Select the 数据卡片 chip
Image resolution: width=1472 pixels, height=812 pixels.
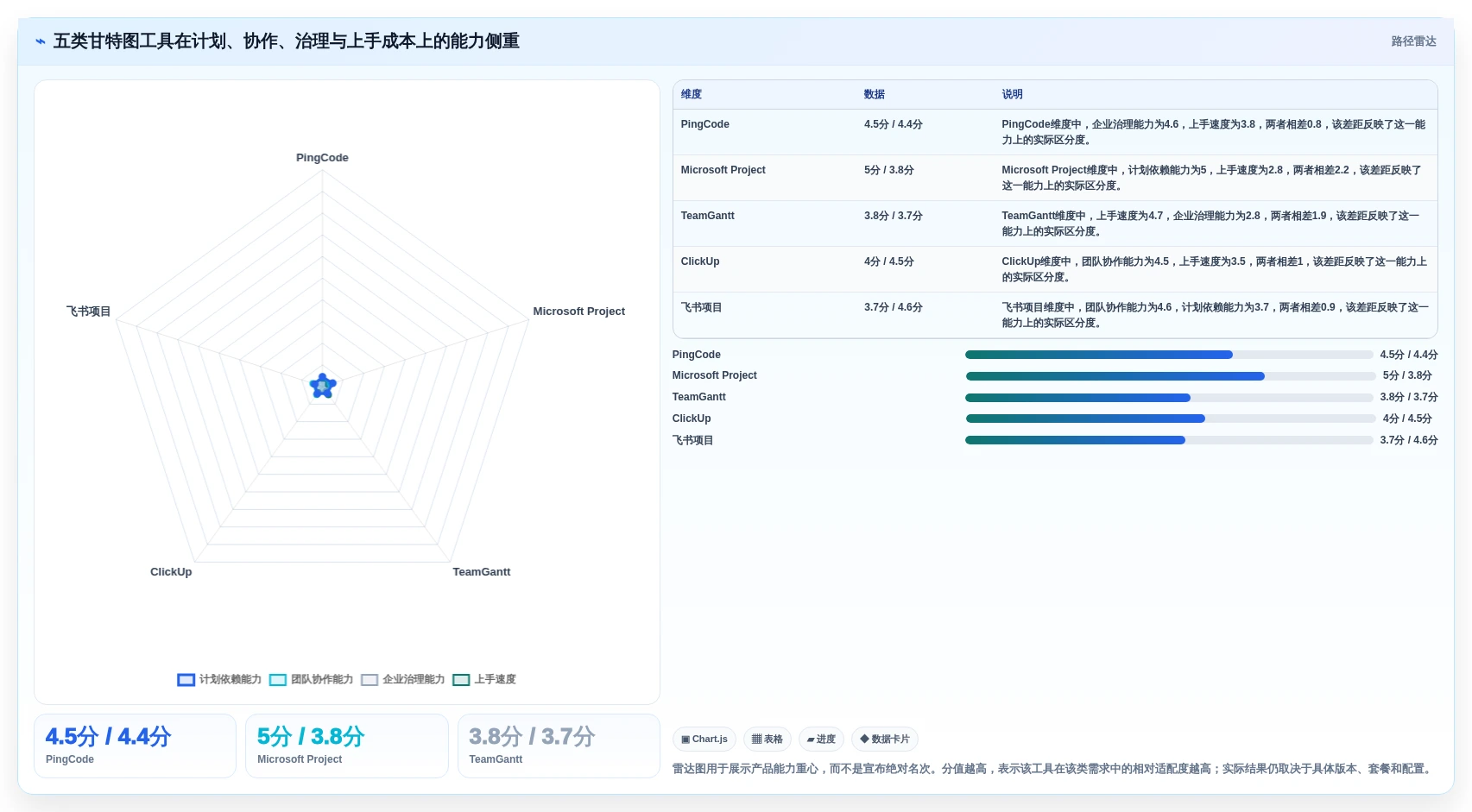[885, 740]
